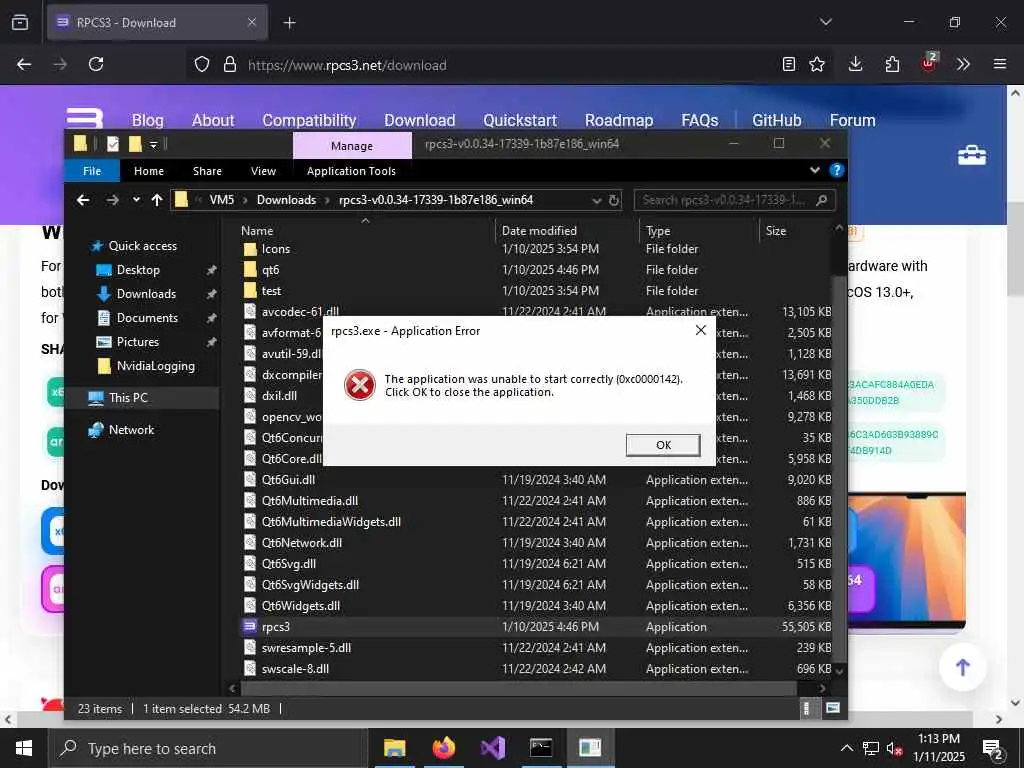Select Qt6Network.dll file
The width and height of the screenshot is (1024, 768).
pyautogui.click(x=302, y=543)
